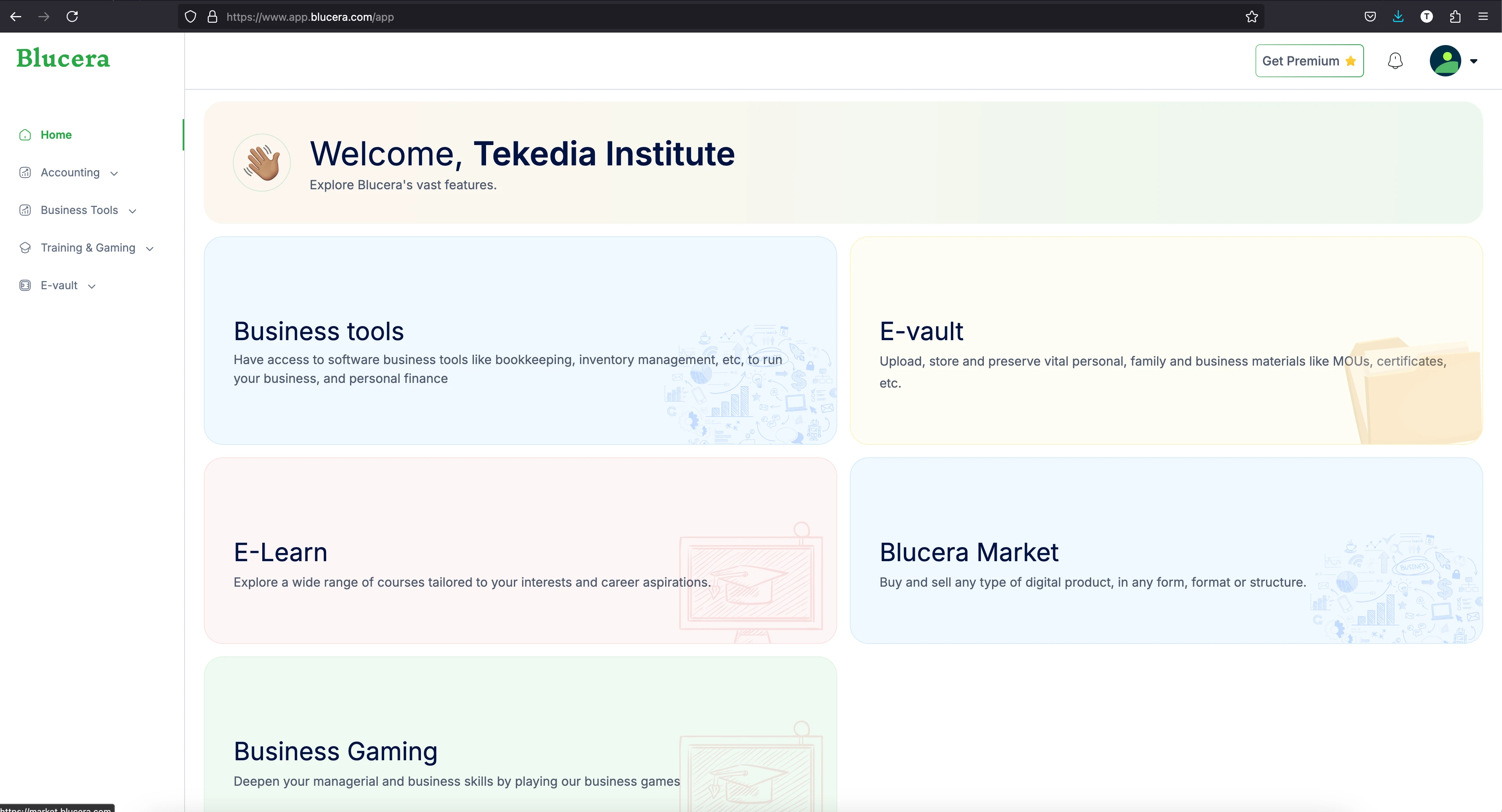Click the Blucera logo
1502x812 pixels.
[x=63, y=58]
